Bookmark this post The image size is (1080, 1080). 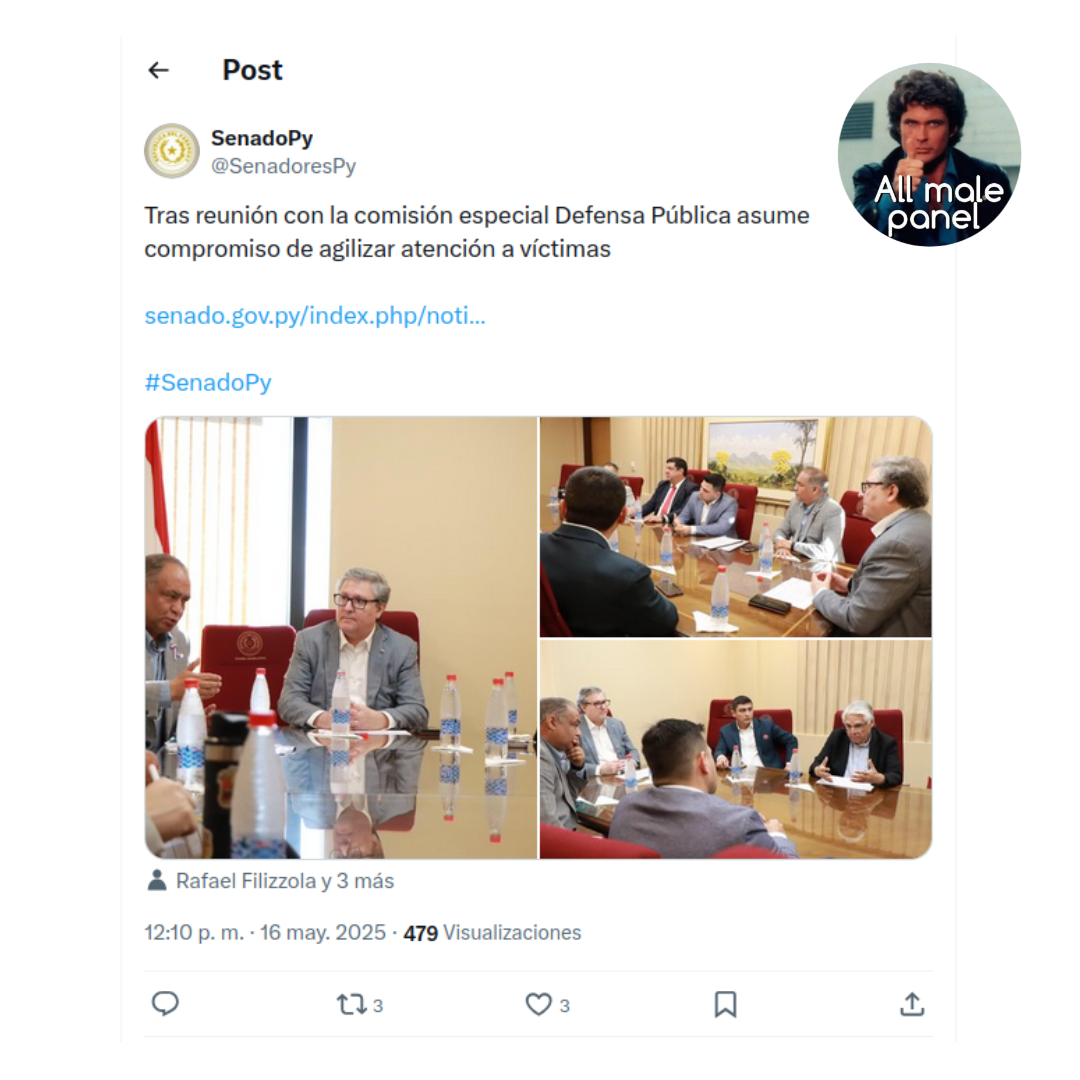725,1004
